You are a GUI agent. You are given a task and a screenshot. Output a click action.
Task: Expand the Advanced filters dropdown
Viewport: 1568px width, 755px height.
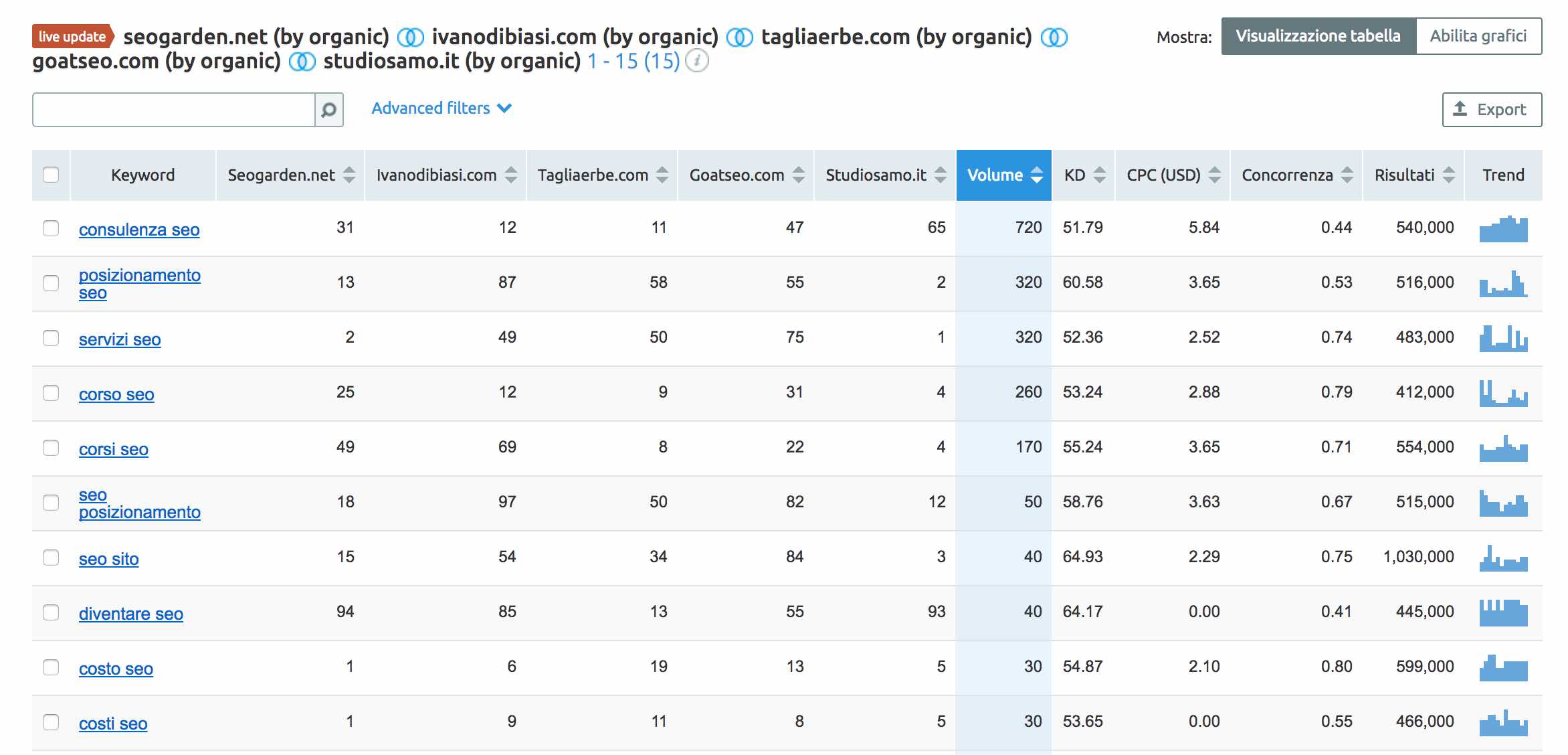point(442,108)
